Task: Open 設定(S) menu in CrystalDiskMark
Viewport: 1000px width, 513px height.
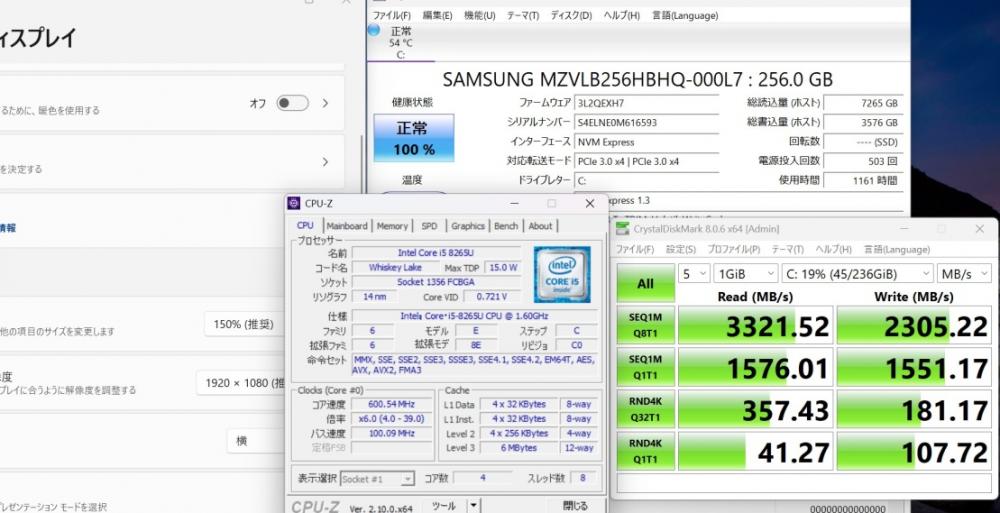Action: [681, 249]
